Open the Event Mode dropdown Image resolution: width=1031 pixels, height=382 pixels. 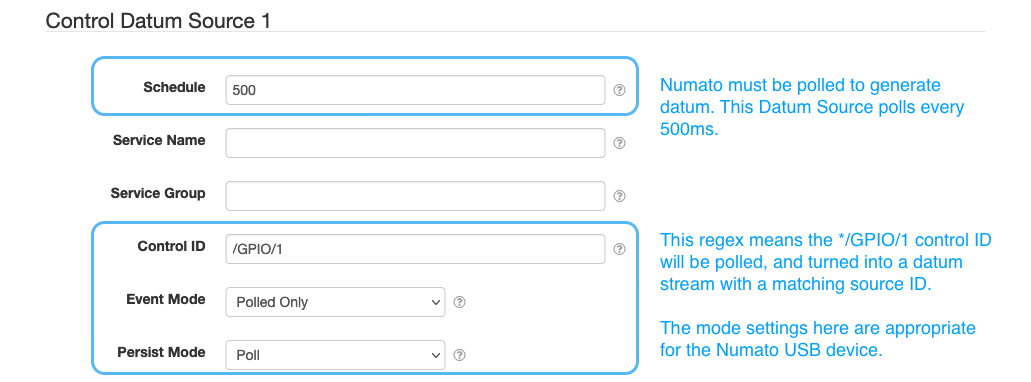point(335,302)
